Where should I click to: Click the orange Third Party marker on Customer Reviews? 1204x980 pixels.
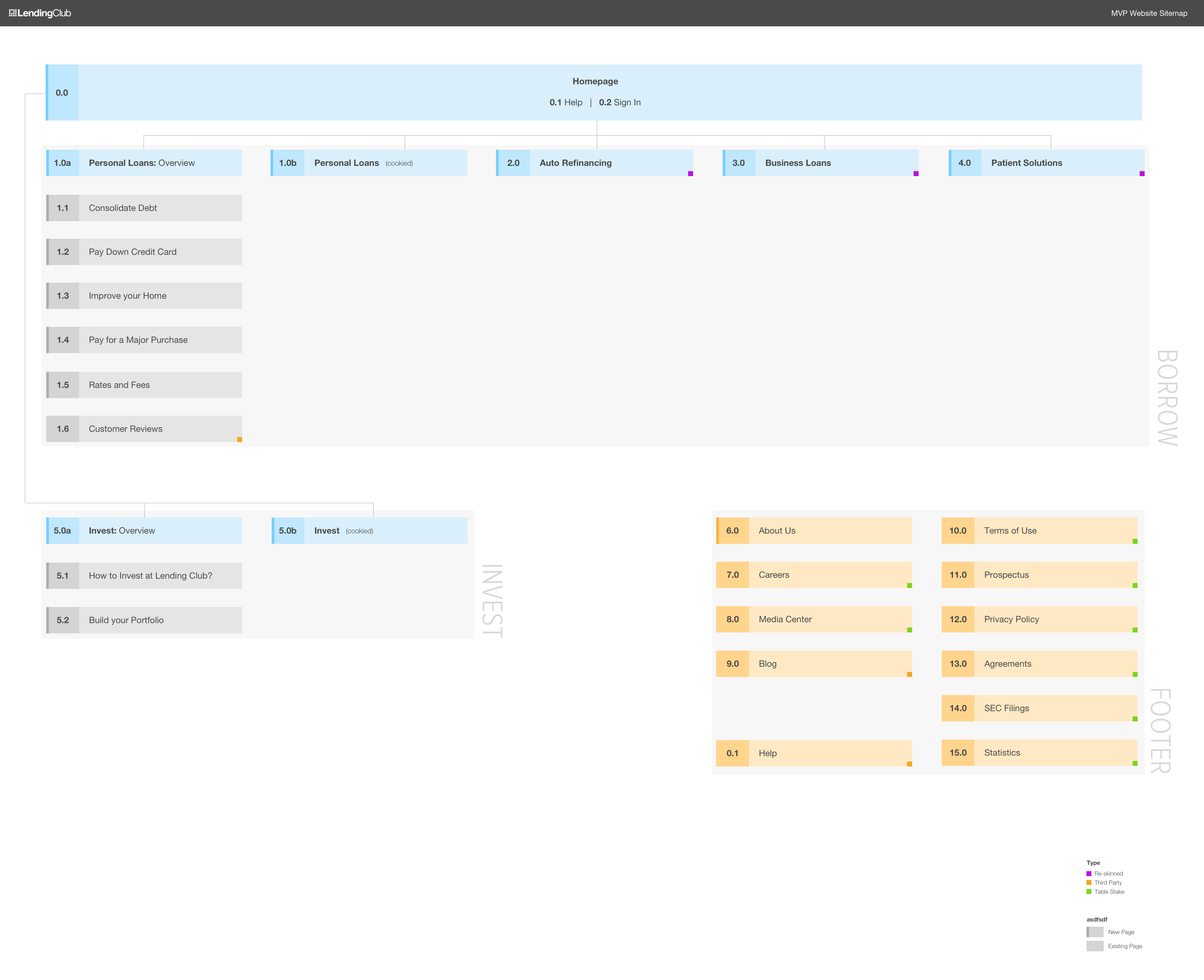(240, 439)
